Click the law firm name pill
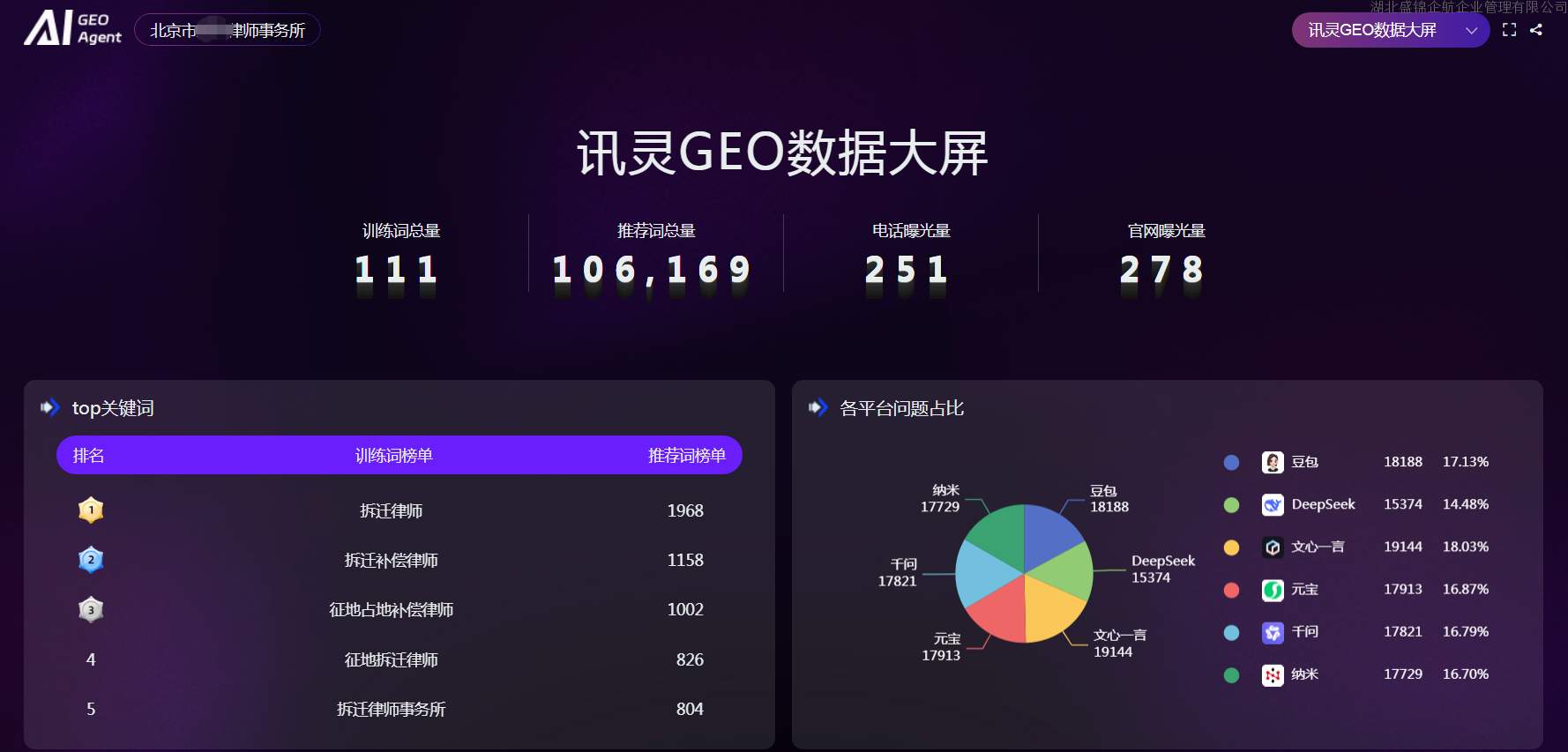This screenshot has width=1568, height=752. point(228,30)
